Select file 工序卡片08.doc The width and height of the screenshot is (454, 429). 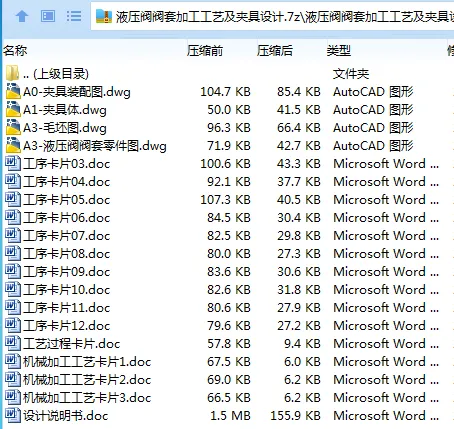pos(66,254)
